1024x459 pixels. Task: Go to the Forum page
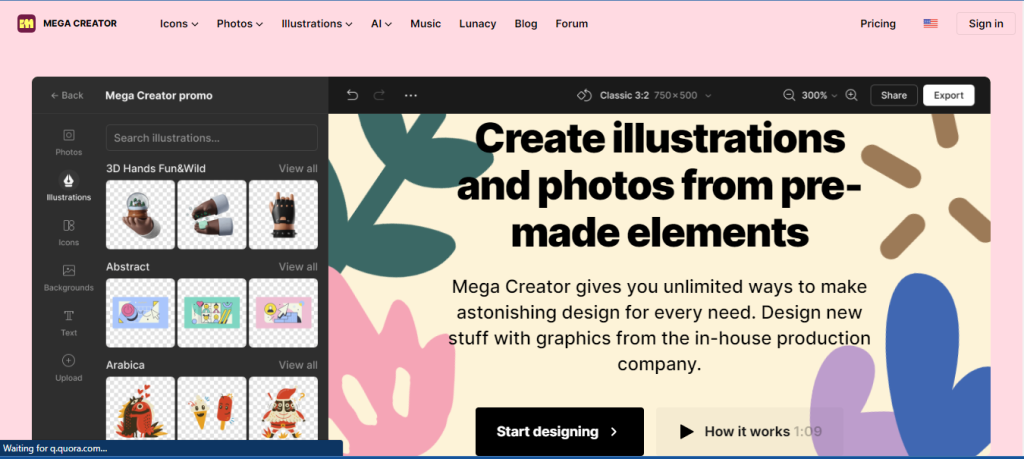[x=571, y=24]
